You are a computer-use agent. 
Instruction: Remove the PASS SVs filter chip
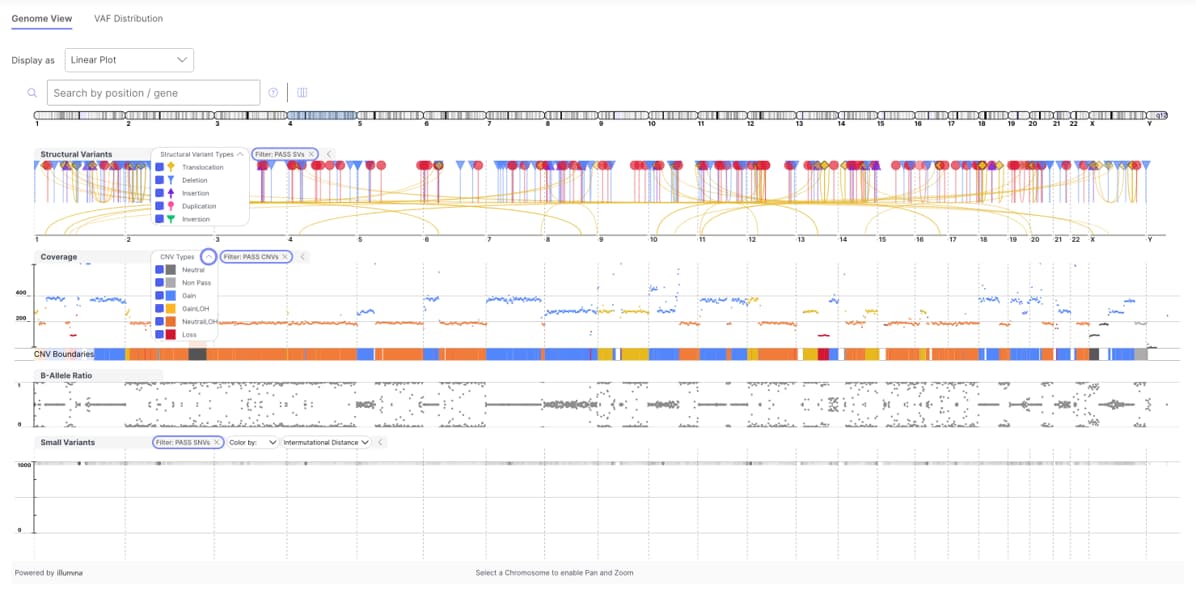[311, 154]
